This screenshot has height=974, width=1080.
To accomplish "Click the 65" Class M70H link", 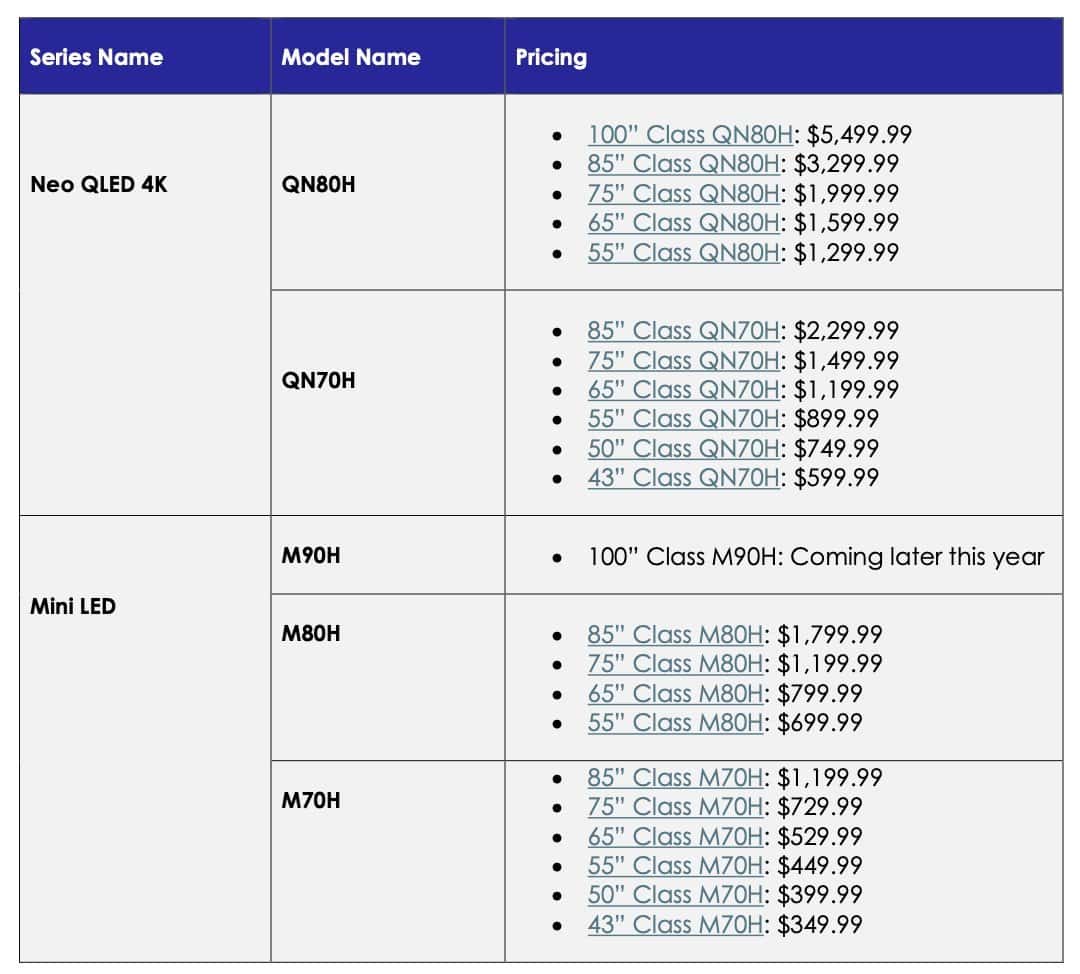I will 675,836.
